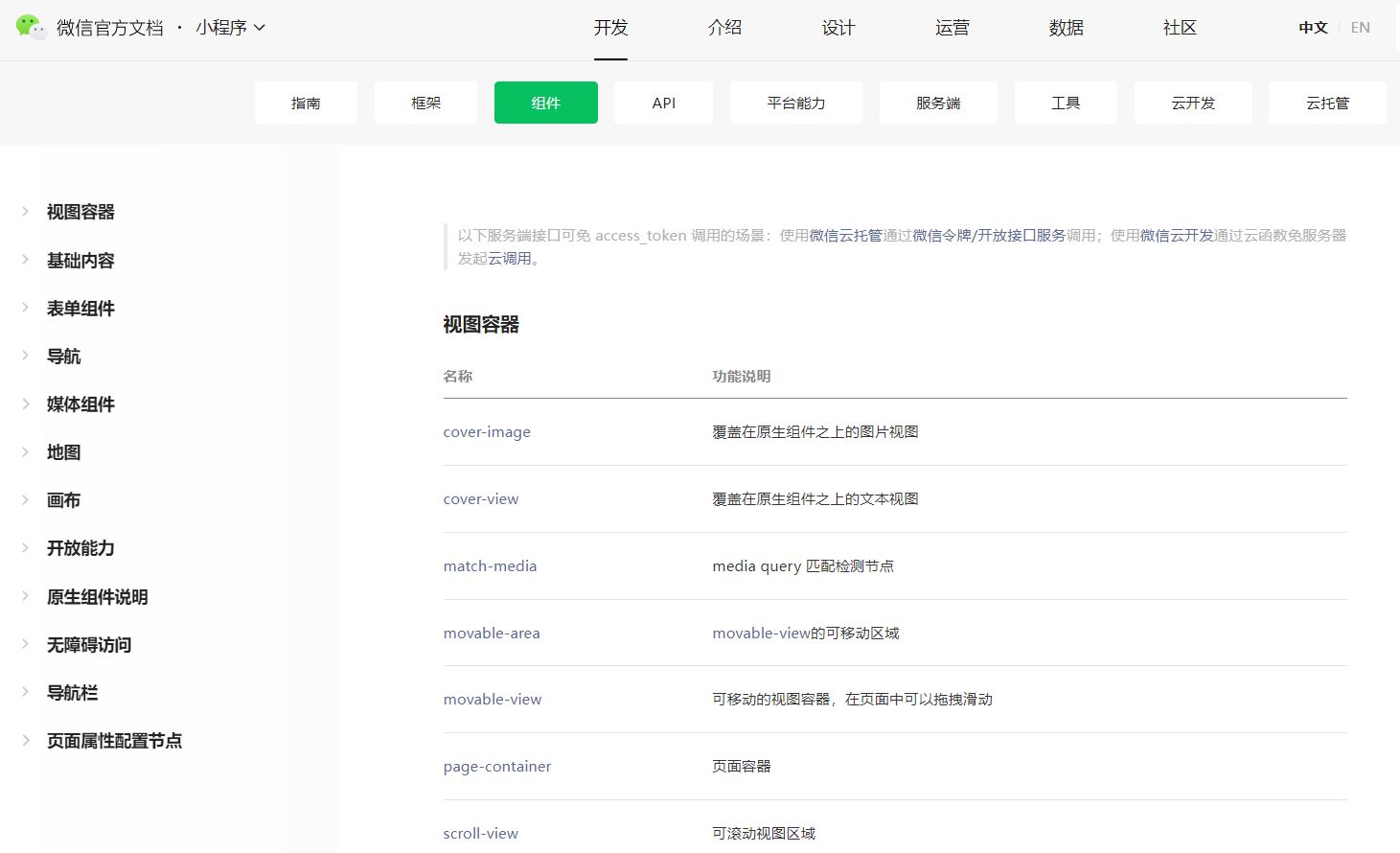Click the WeChat logo icon
Screen dimensions: 1400x853
pos(31,27)
